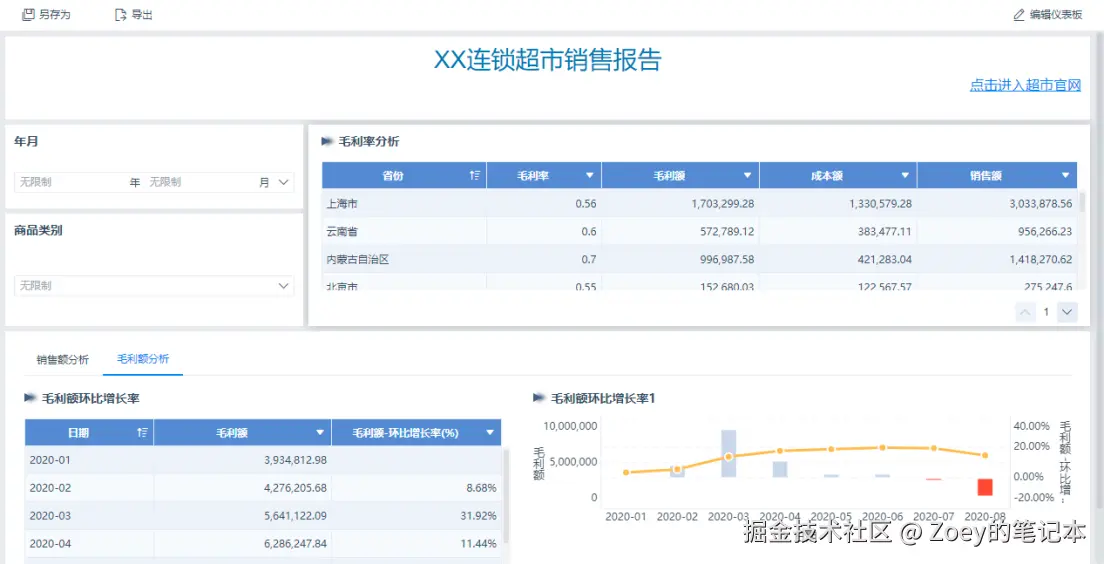The height and width of the screenshot is (564, 1104).
Task: Click the 上海市 row cell
Action: pos(404,203)
